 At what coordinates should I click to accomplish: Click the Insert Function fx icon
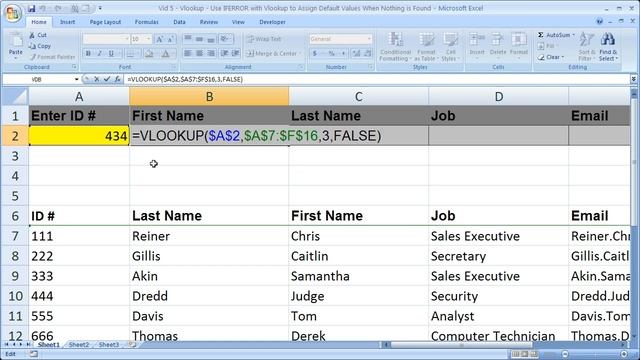(x=117, y=79)
